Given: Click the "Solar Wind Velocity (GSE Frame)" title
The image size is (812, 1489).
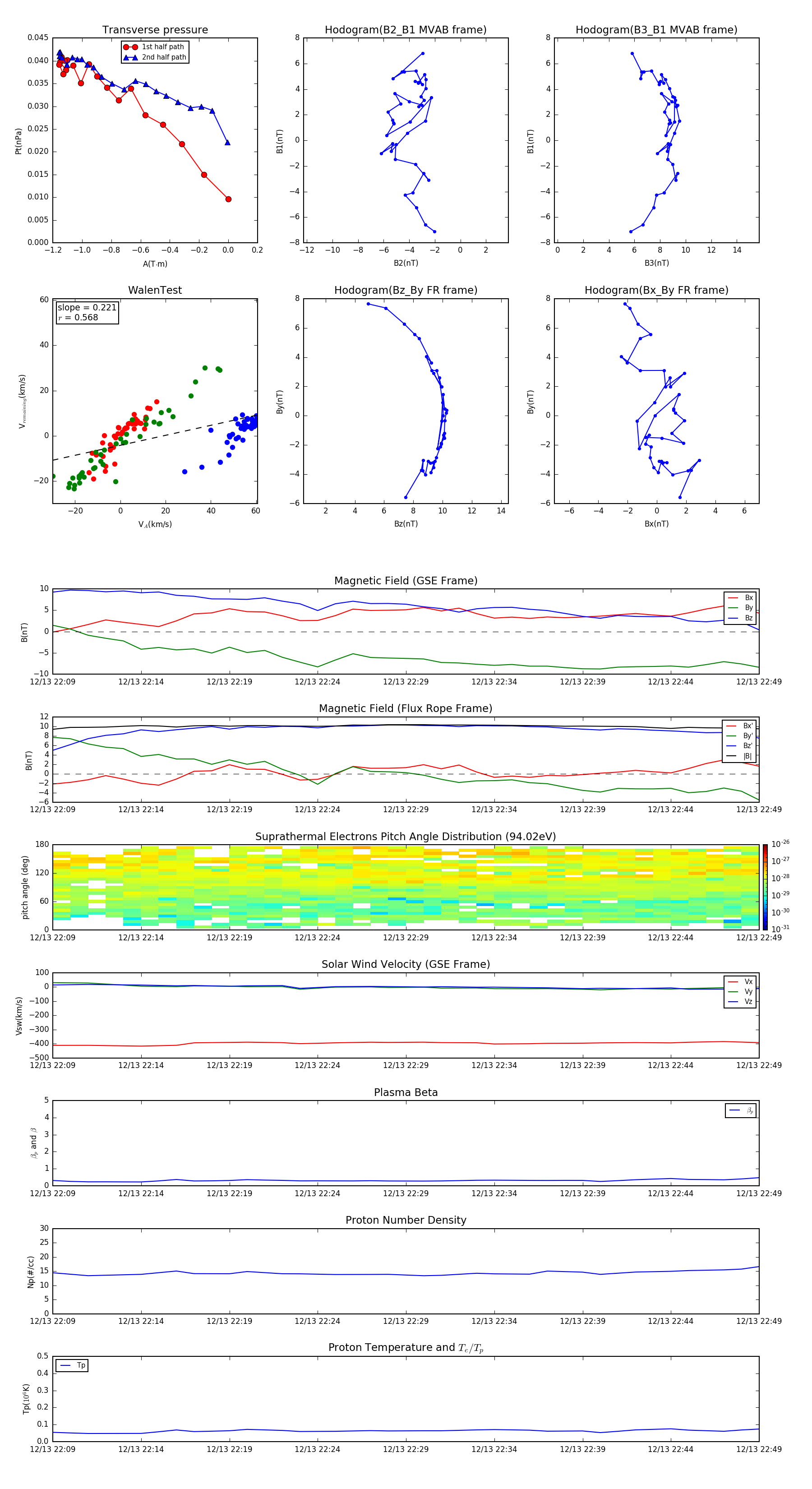Looking at the screenshot, I should tap(406, 965).
